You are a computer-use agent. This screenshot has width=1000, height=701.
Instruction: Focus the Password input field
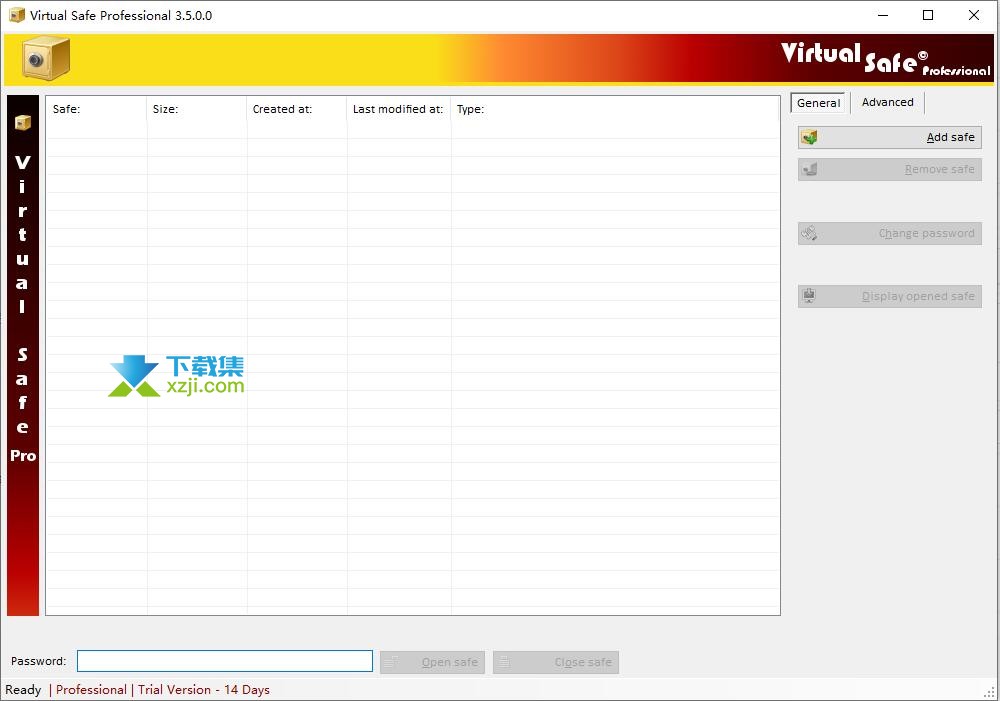[x=224, y=661]
